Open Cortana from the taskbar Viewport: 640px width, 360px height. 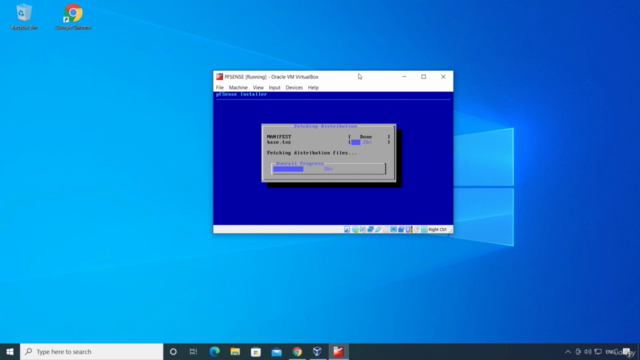tap(173, 351)
